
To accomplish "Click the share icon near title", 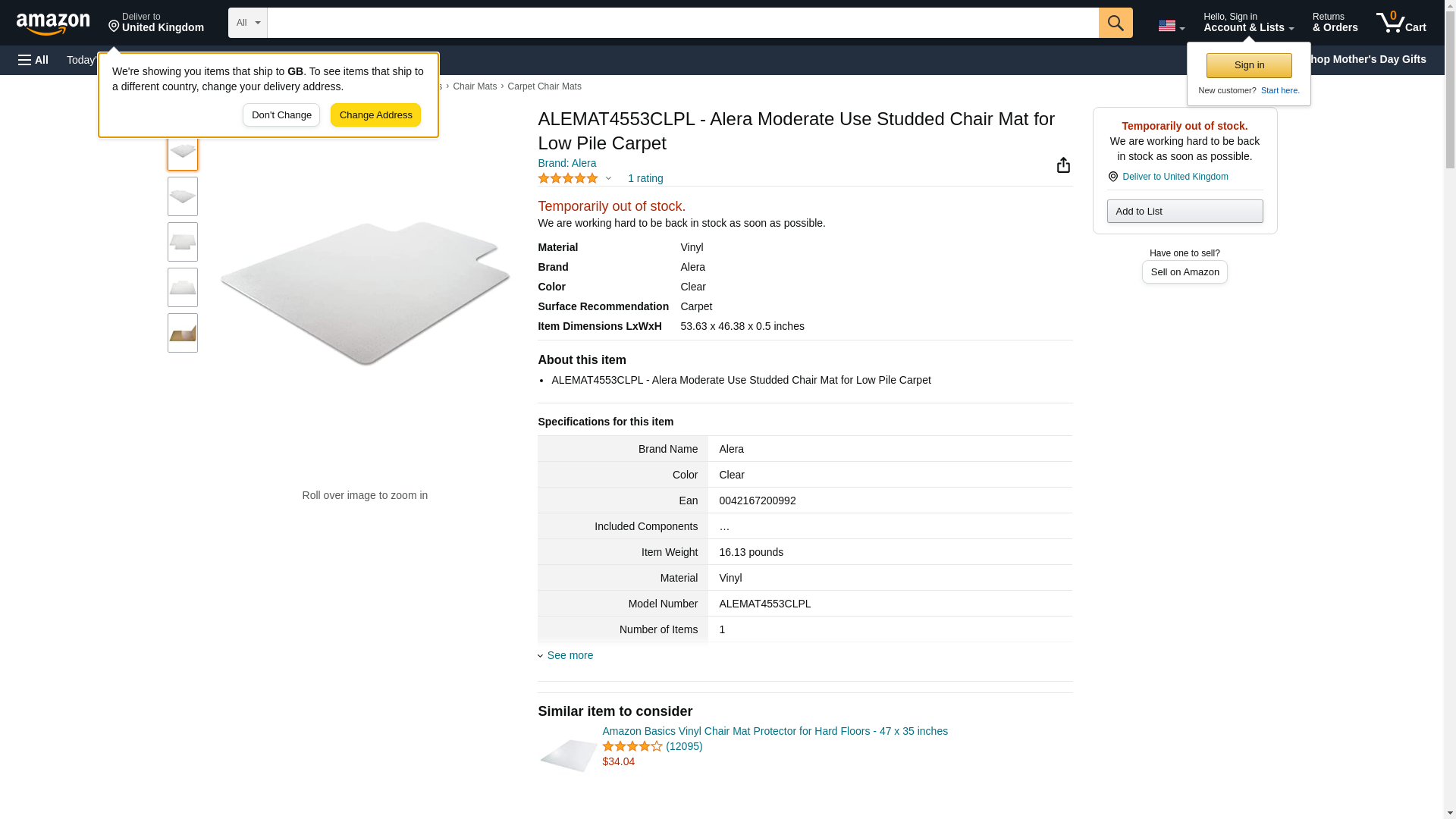I will click(1063, 165).
